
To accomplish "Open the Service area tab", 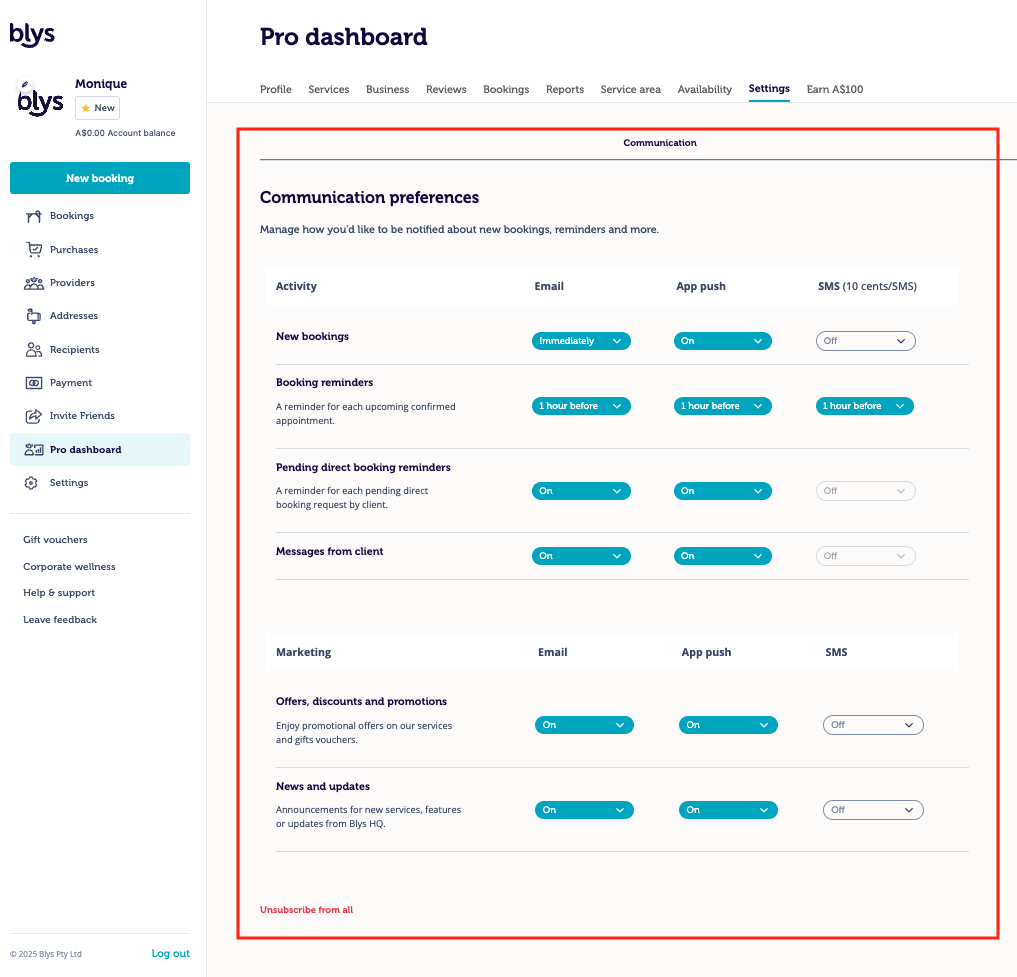I will (630, 90).
